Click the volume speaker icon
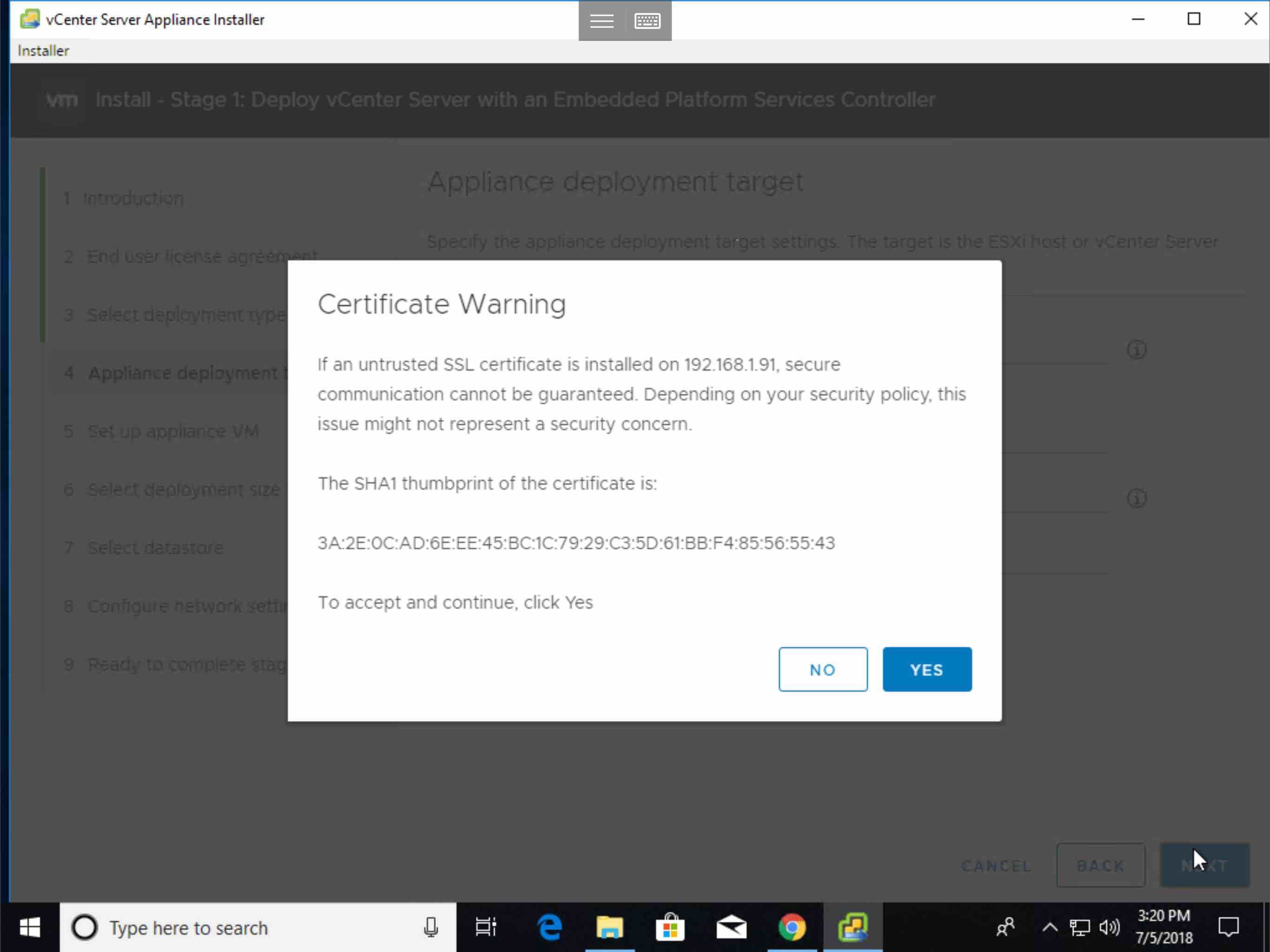This screenshot has width=1270, height=952. (x=1109, y=927)
